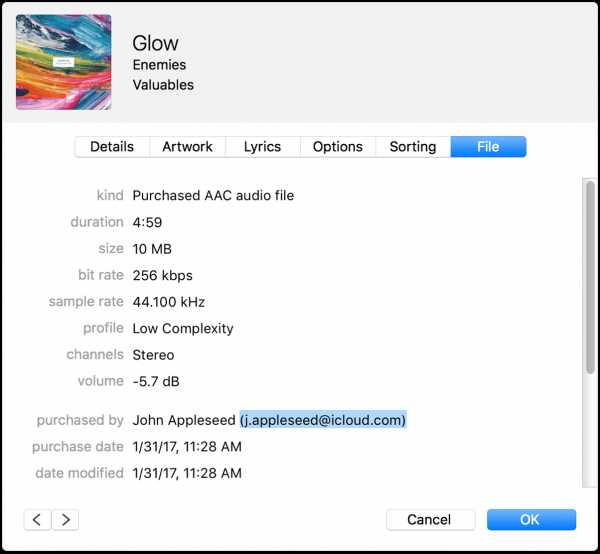Confirm the dialog with OK
This screenshot has height=554, width=600.
coord(531,519)
